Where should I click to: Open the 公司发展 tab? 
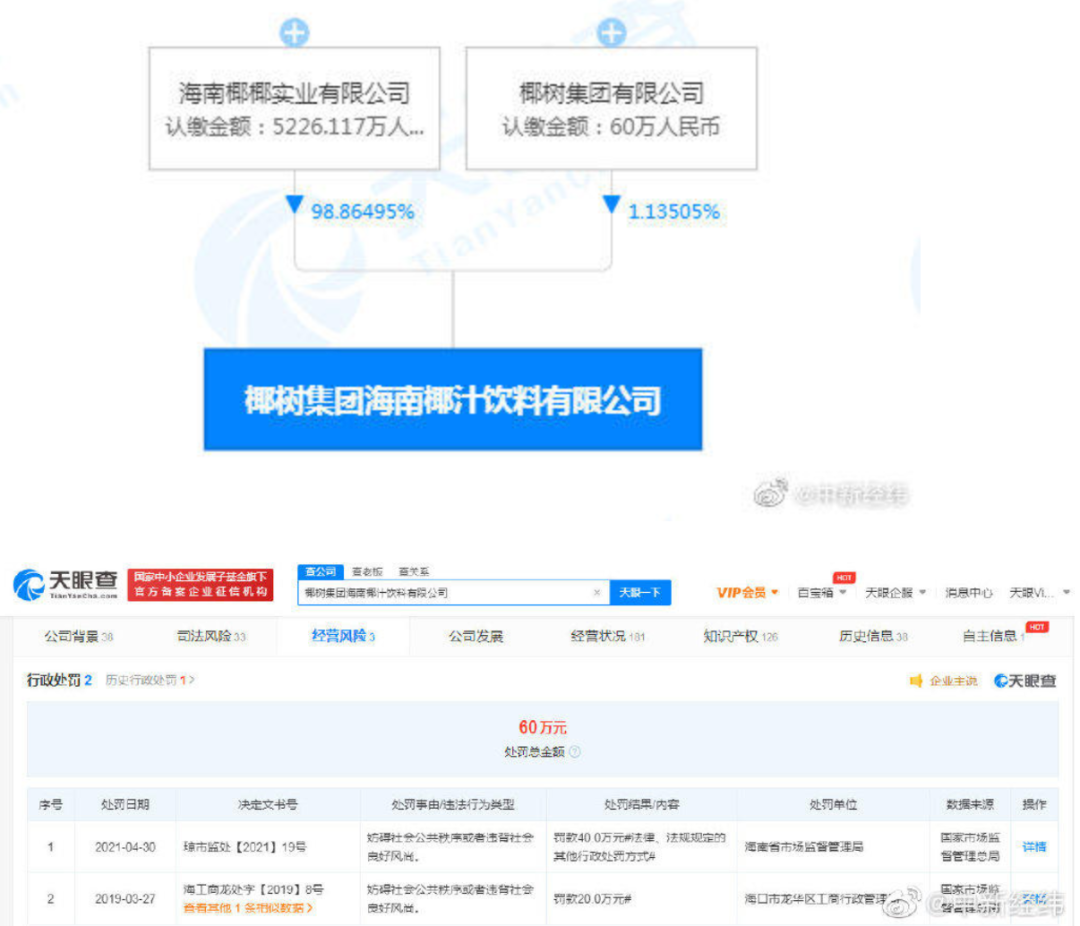[476, 636]
